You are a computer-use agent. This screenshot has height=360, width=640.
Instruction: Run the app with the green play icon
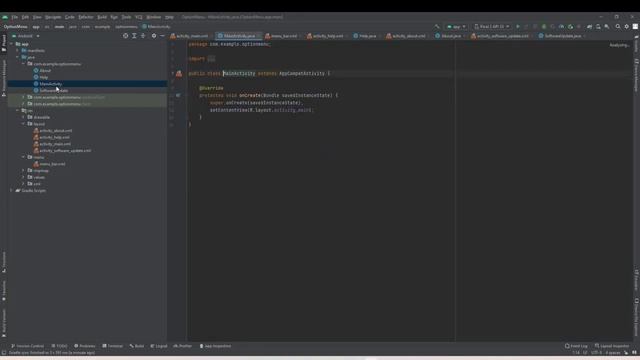(x=518, y=27)
